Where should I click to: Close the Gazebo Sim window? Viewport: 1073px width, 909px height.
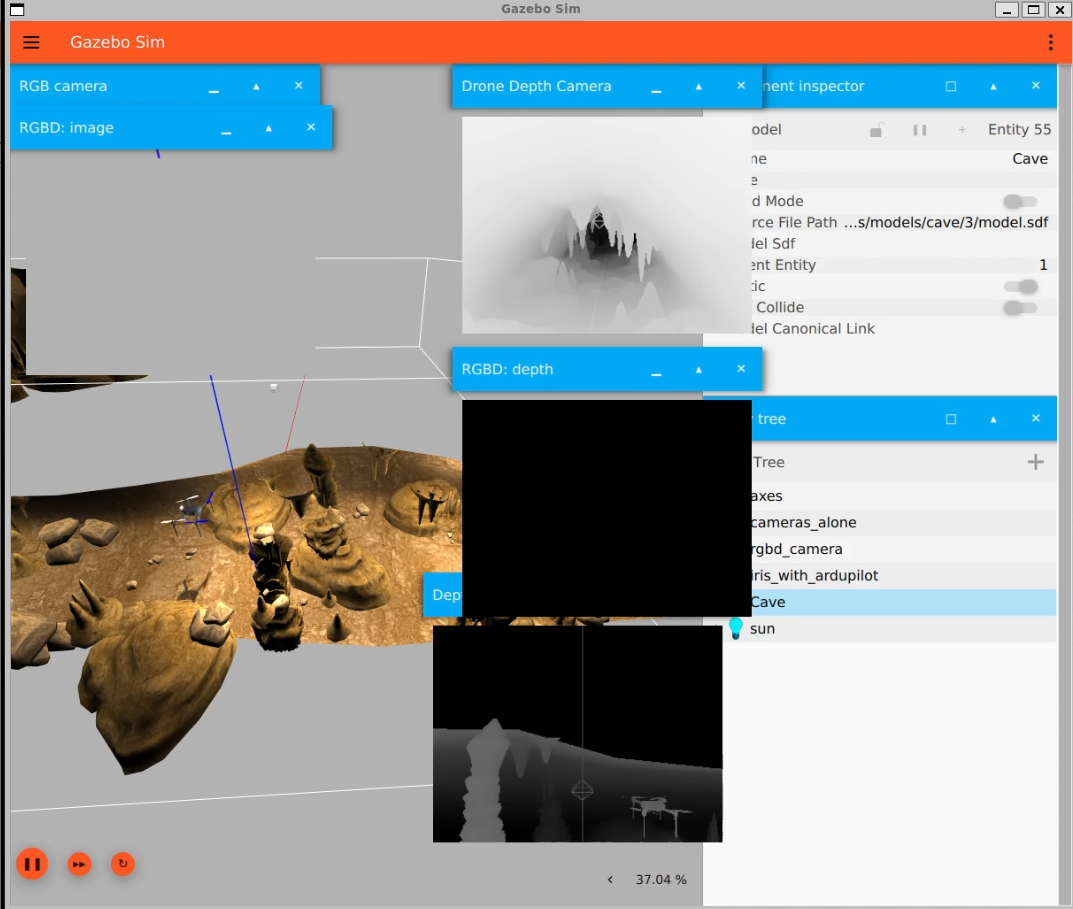point(1060,10)
